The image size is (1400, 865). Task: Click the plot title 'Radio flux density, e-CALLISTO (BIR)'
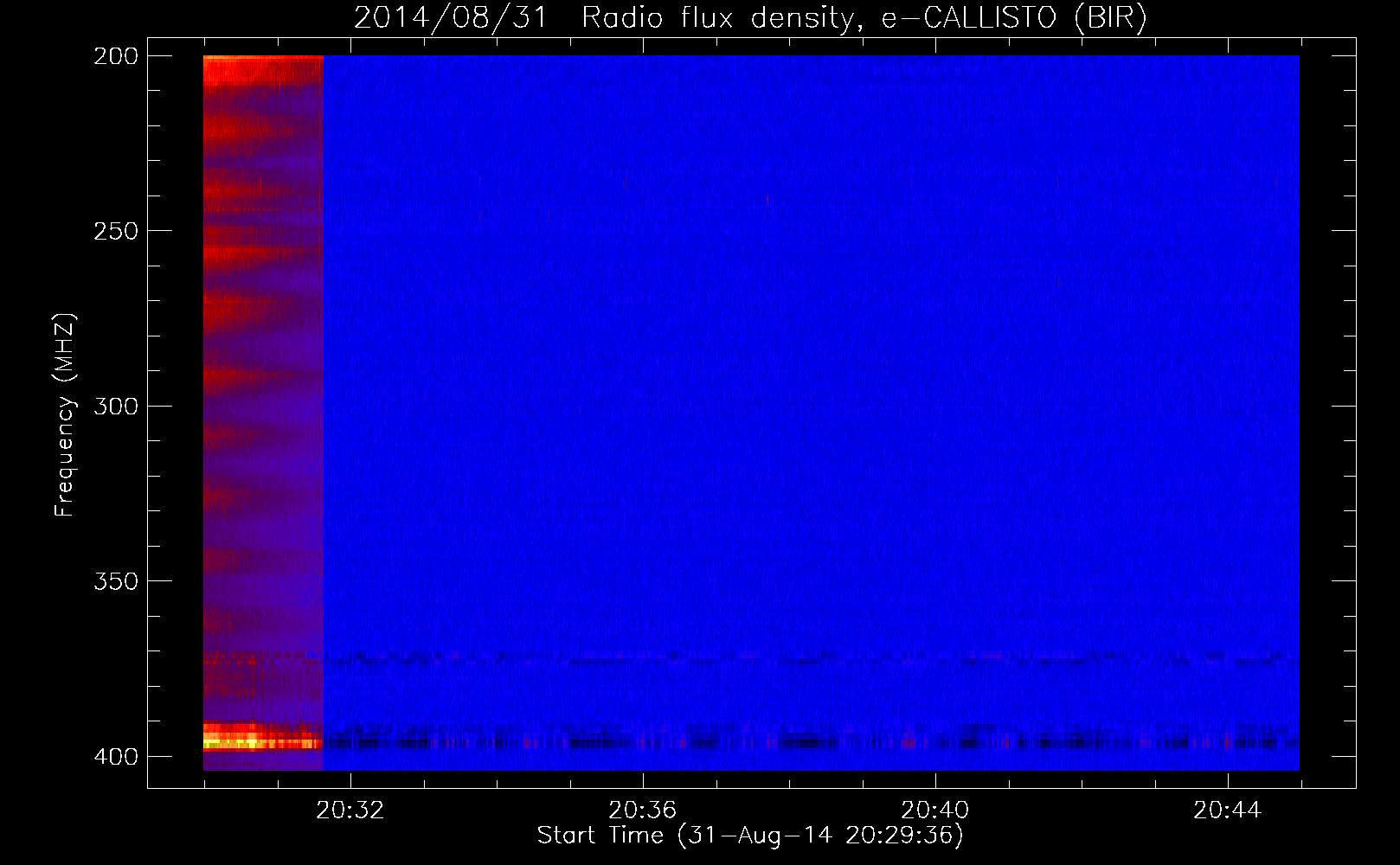point(864,17)
